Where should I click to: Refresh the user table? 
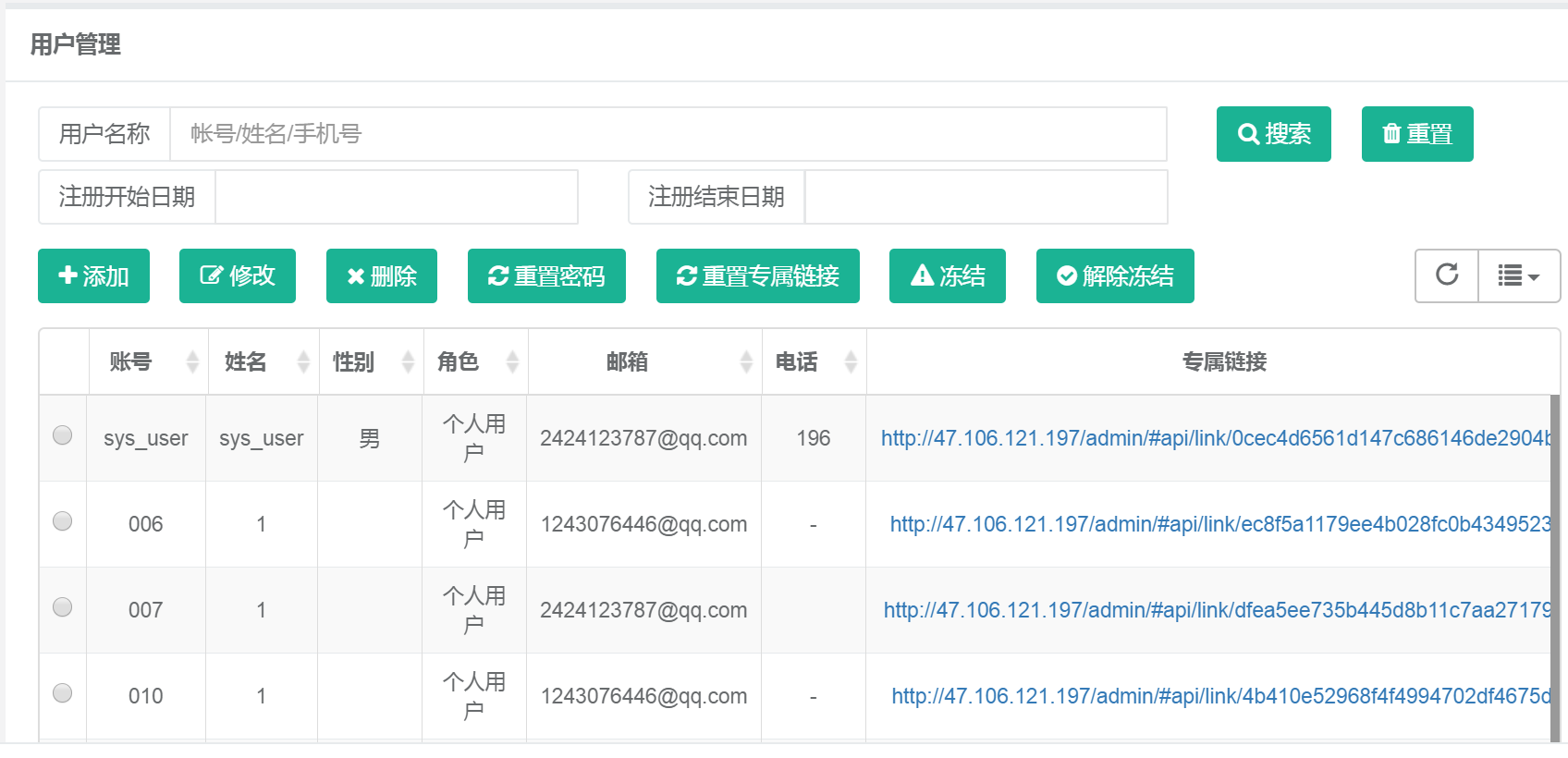[x=1447, y=275]
